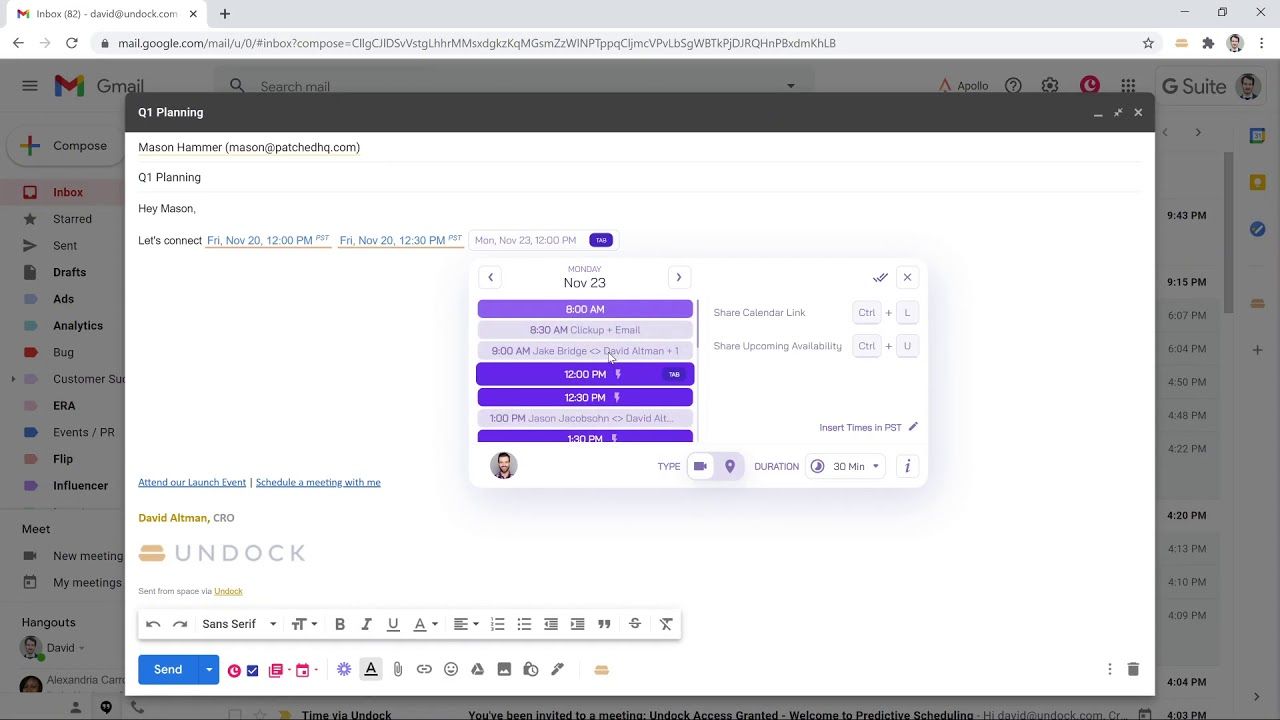
Task: Insert a bulleted list
Action: (524, 624)
